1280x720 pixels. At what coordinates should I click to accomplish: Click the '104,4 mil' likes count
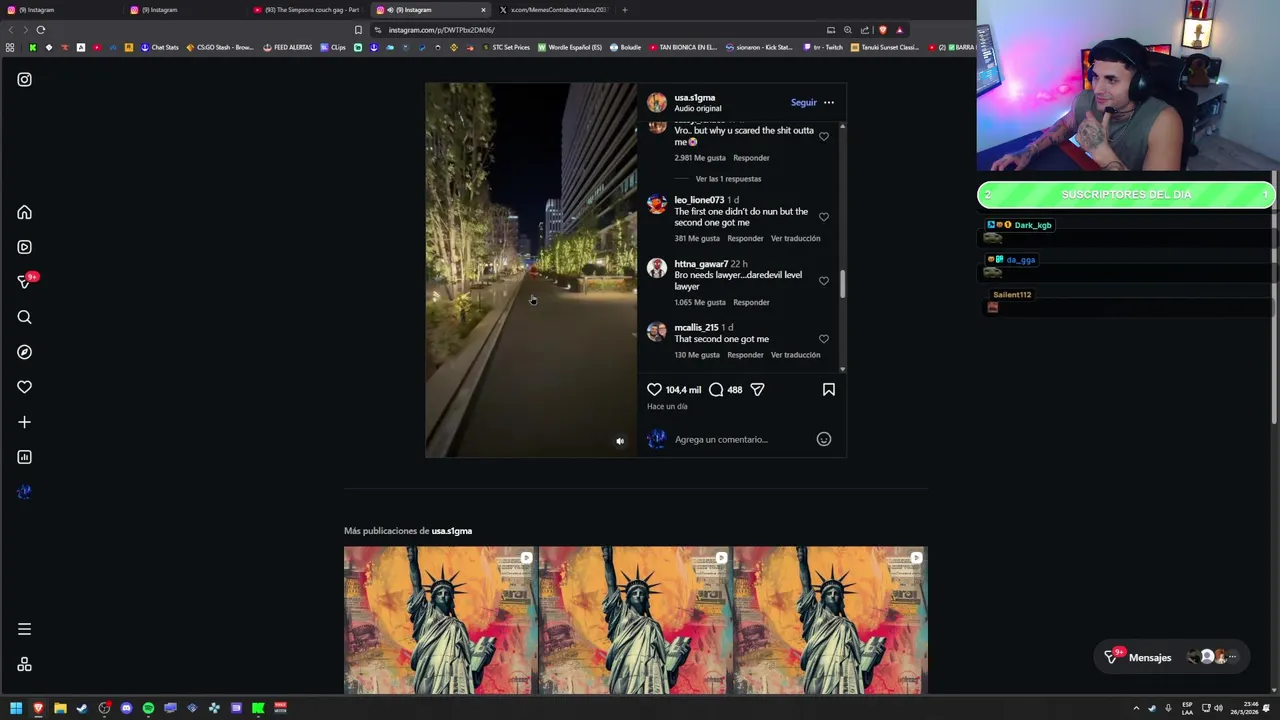683,390
